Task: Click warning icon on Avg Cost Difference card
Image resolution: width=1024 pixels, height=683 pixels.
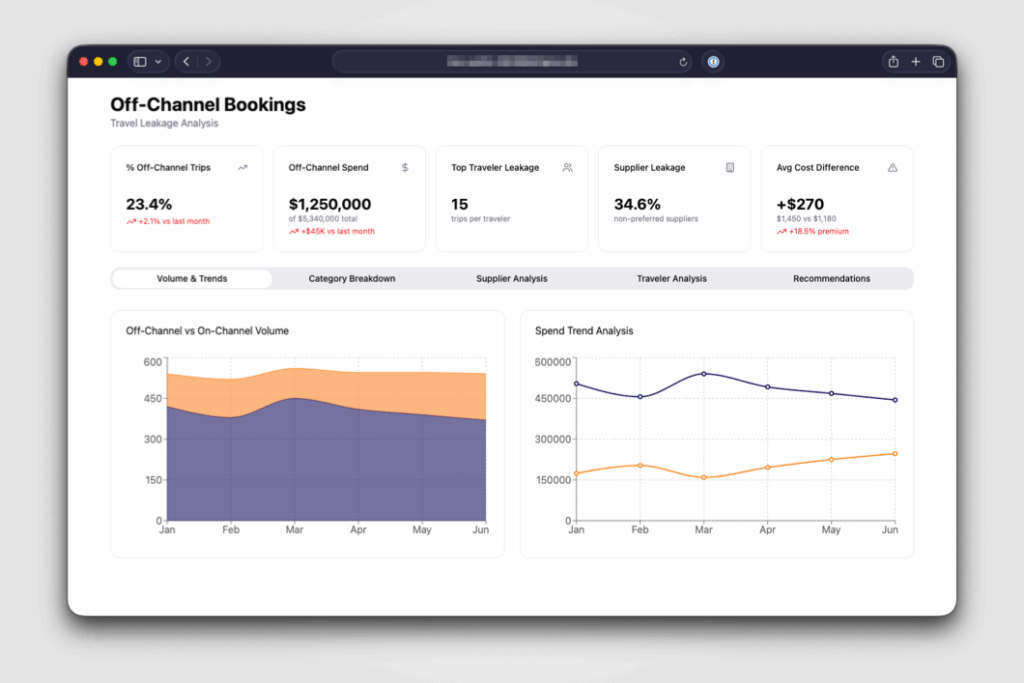Action: (x=893, y=168)
